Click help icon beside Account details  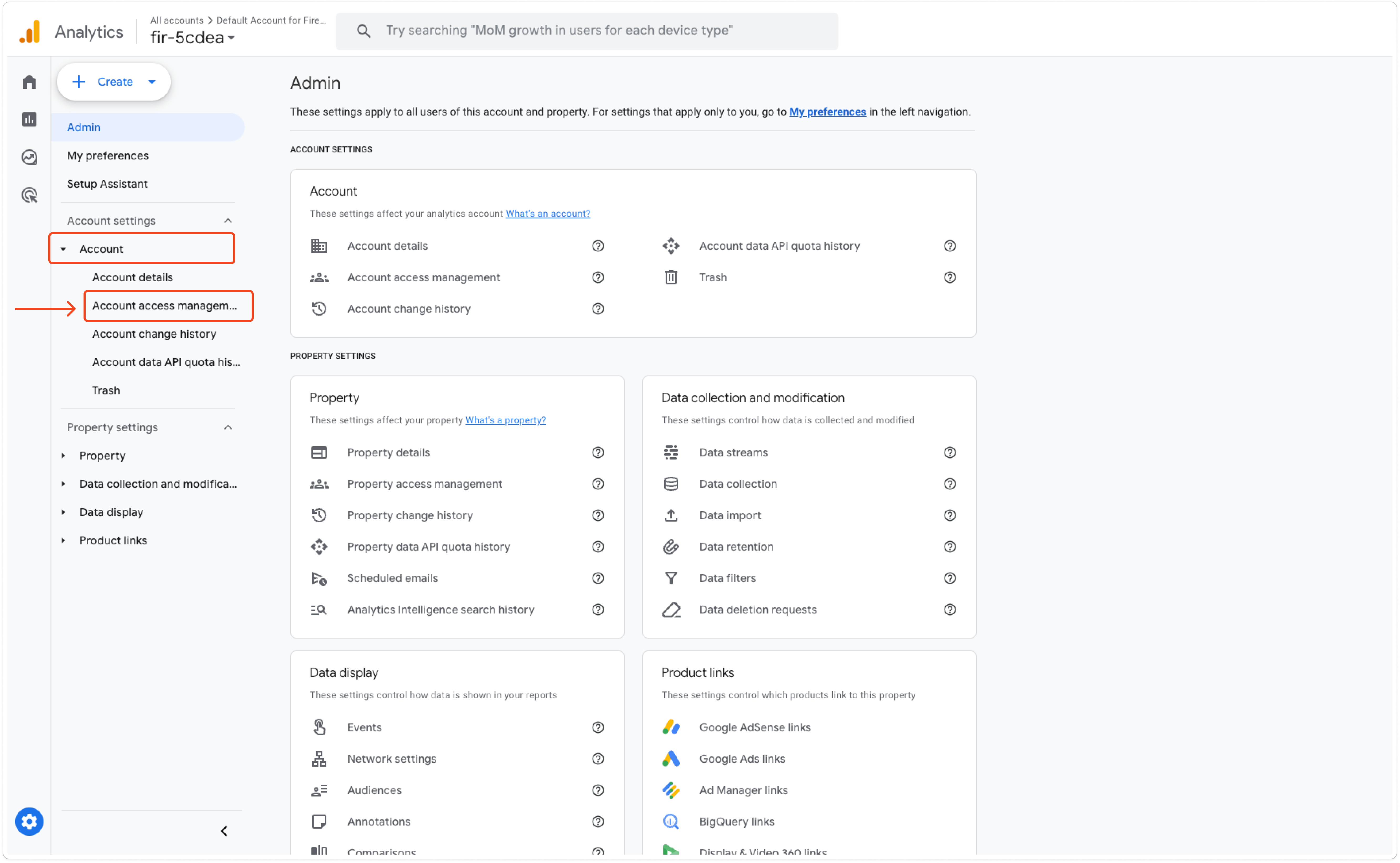pyautogui.click(x=598, y=246)
